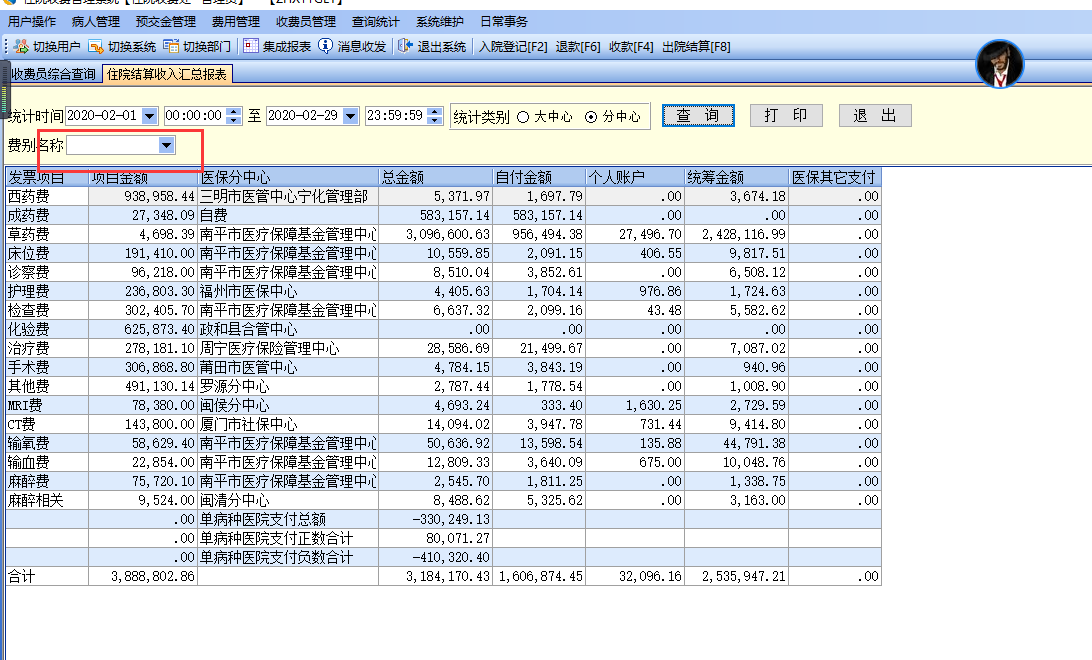Click the 莆田市医管中心 cell
The image size is (1092, 660).
[288, 368]
